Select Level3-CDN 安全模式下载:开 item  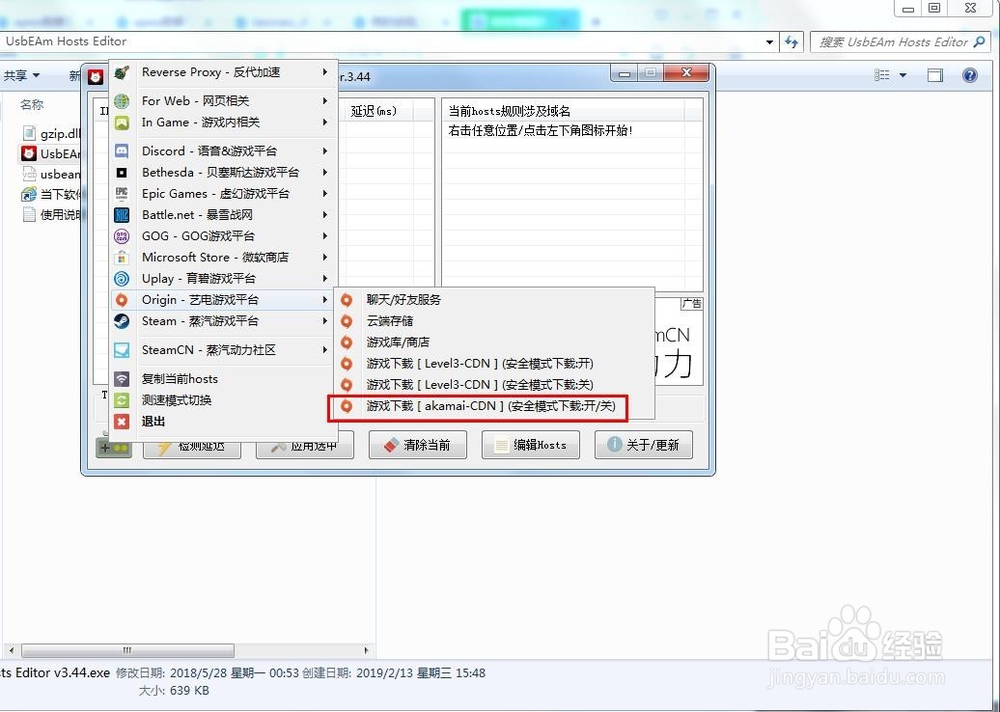click(494, 363)
